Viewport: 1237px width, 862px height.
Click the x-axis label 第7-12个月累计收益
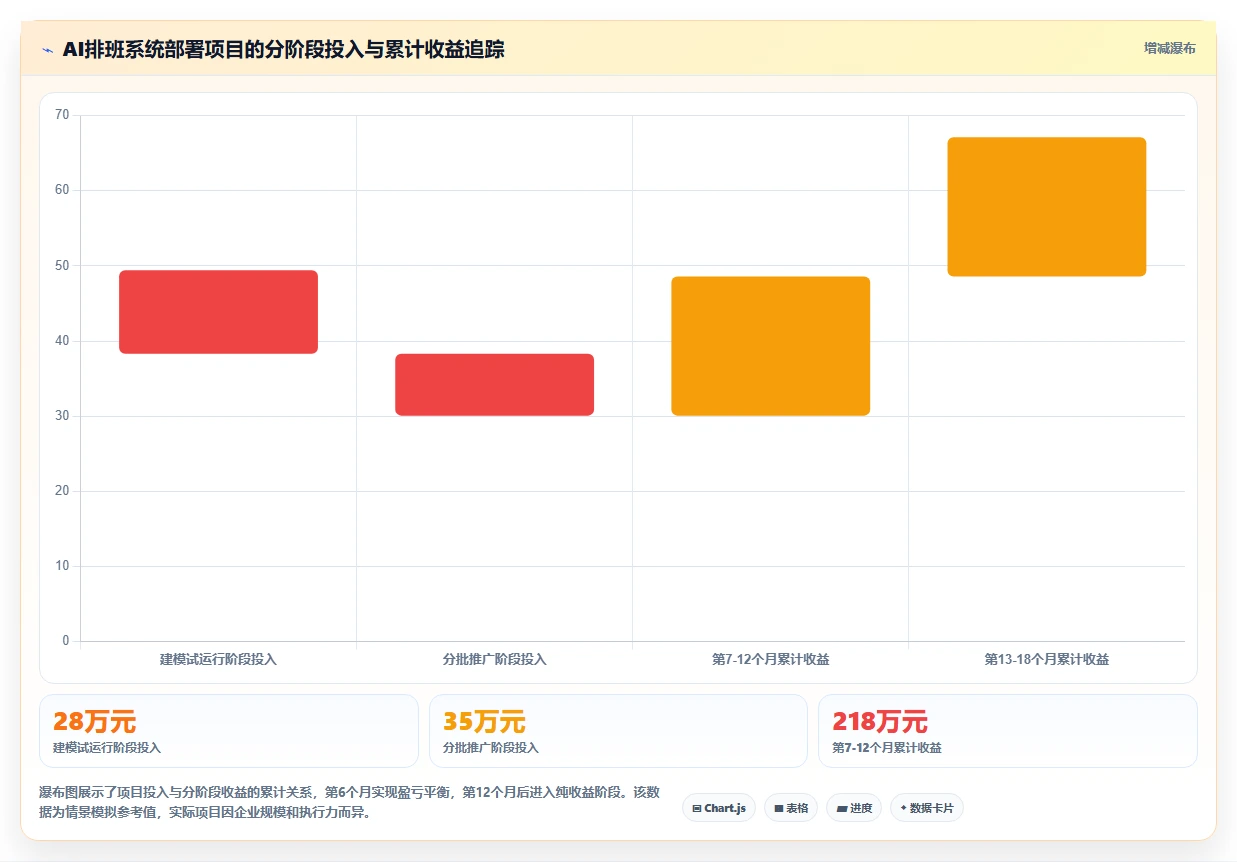coord(770,659)
